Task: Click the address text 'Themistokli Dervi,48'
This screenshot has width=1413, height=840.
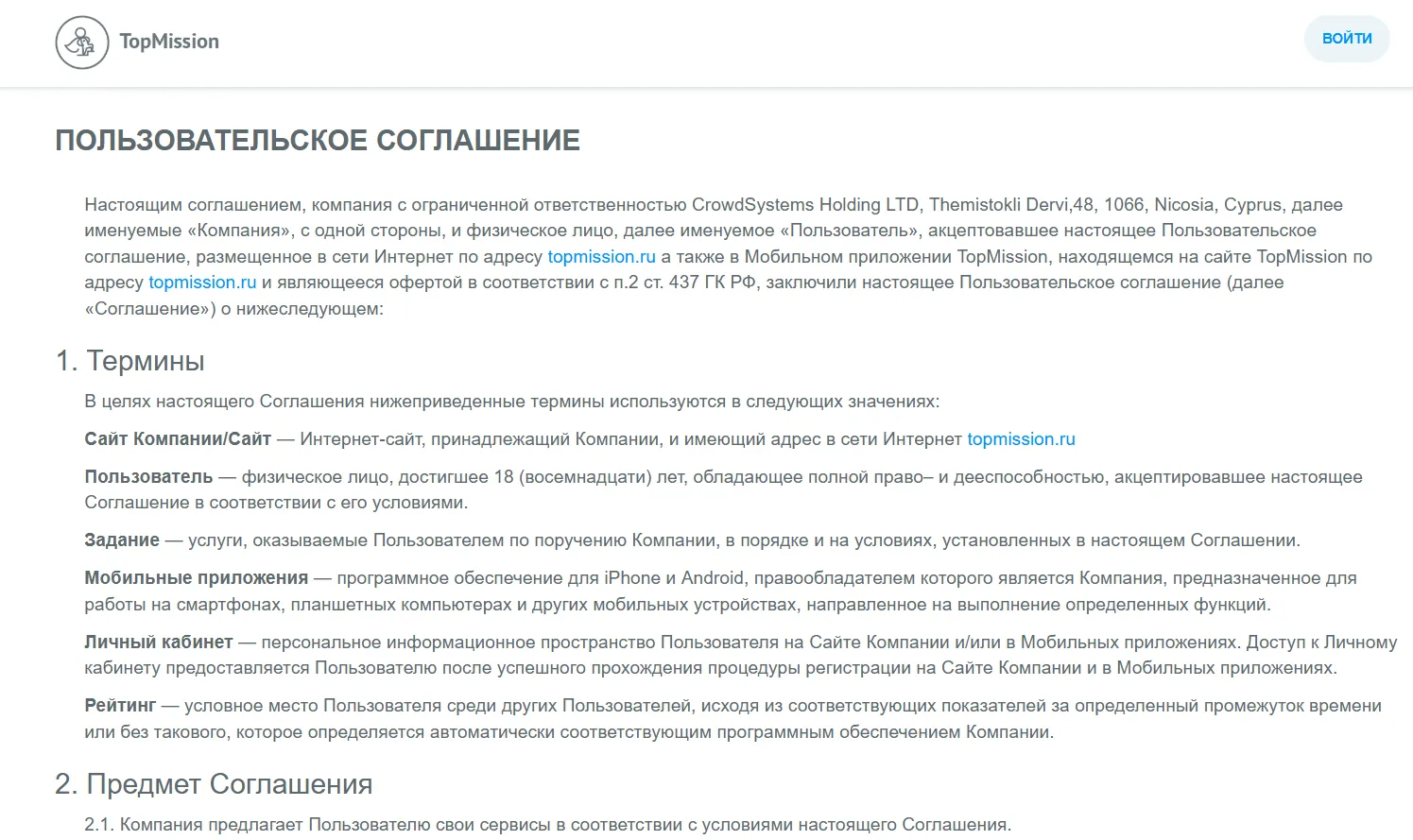Action: (1011, 205)
